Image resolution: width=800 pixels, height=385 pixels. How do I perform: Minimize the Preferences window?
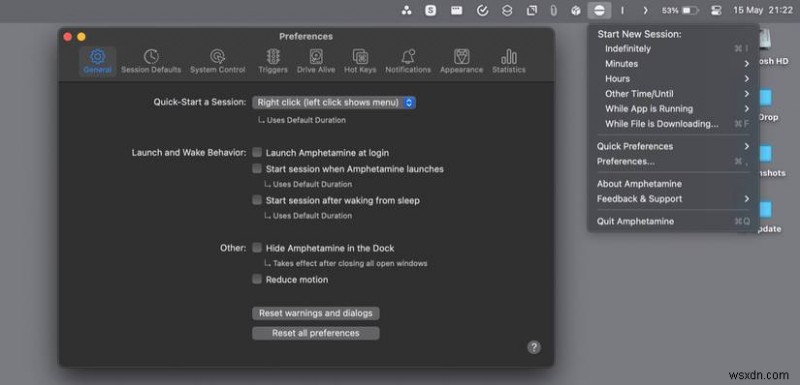(x=81, y=37)
